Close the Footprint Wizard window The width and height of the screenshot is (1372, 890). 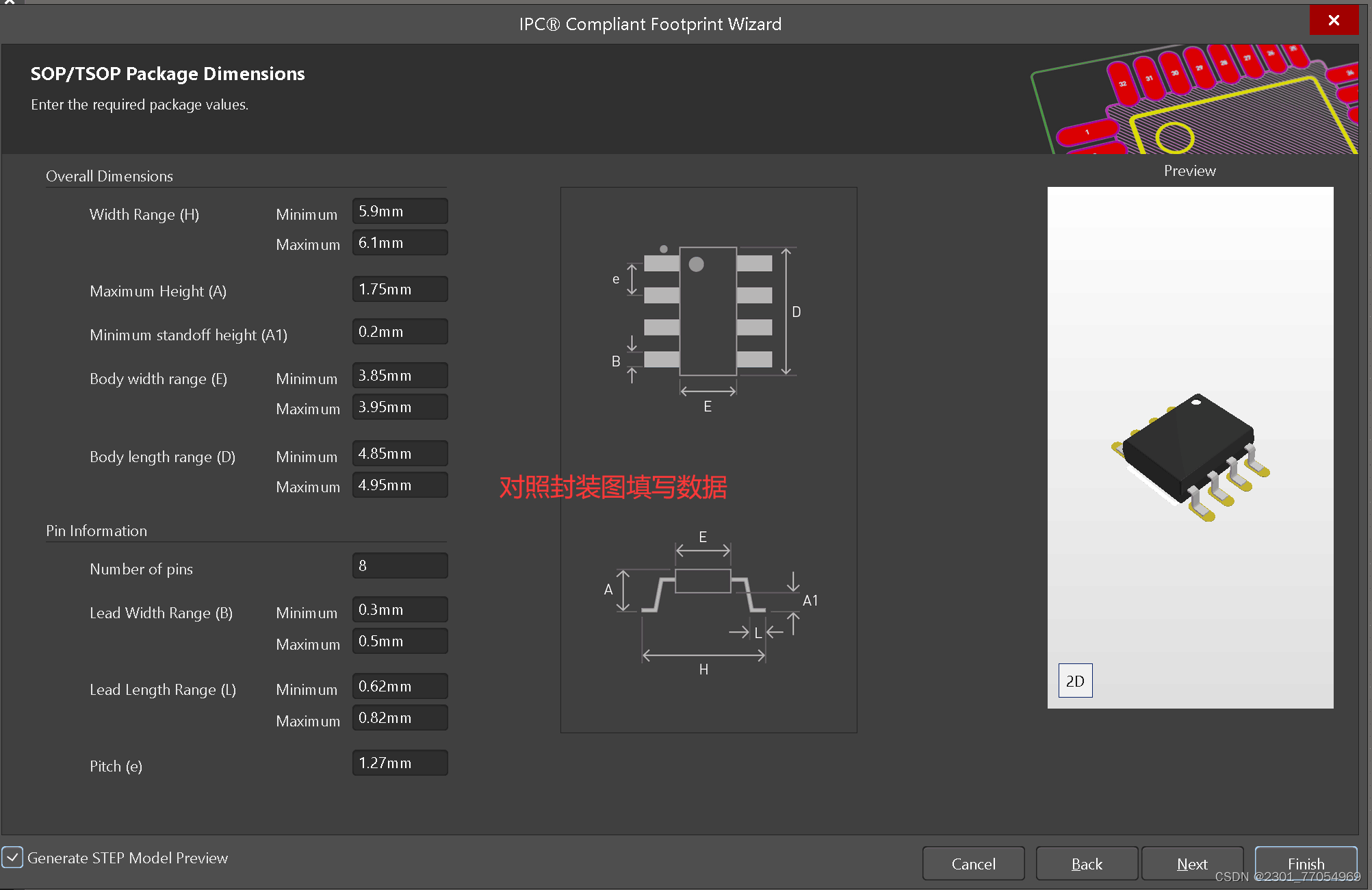coord(1333,21)
